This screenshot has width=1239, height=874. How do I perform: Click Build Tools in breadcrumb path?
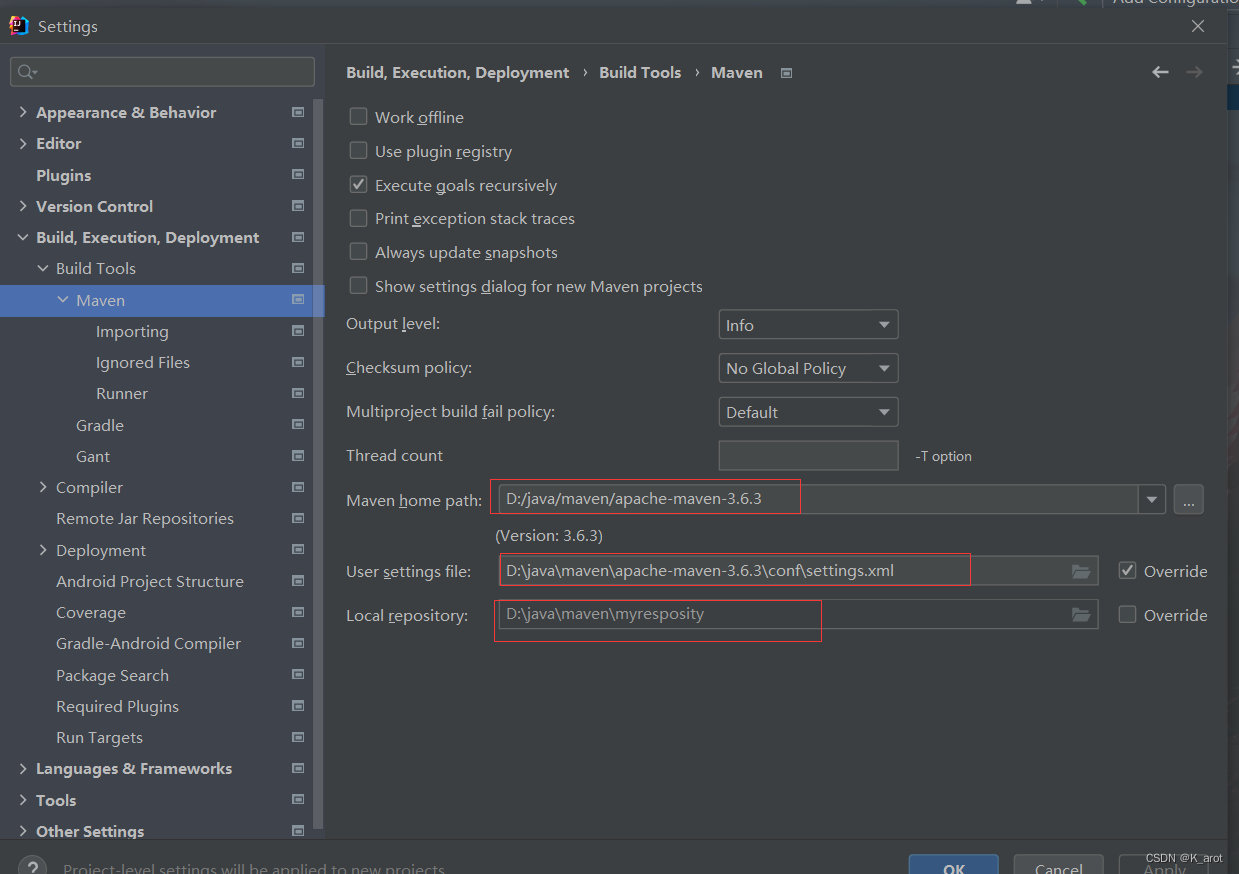tap(640, 73)
